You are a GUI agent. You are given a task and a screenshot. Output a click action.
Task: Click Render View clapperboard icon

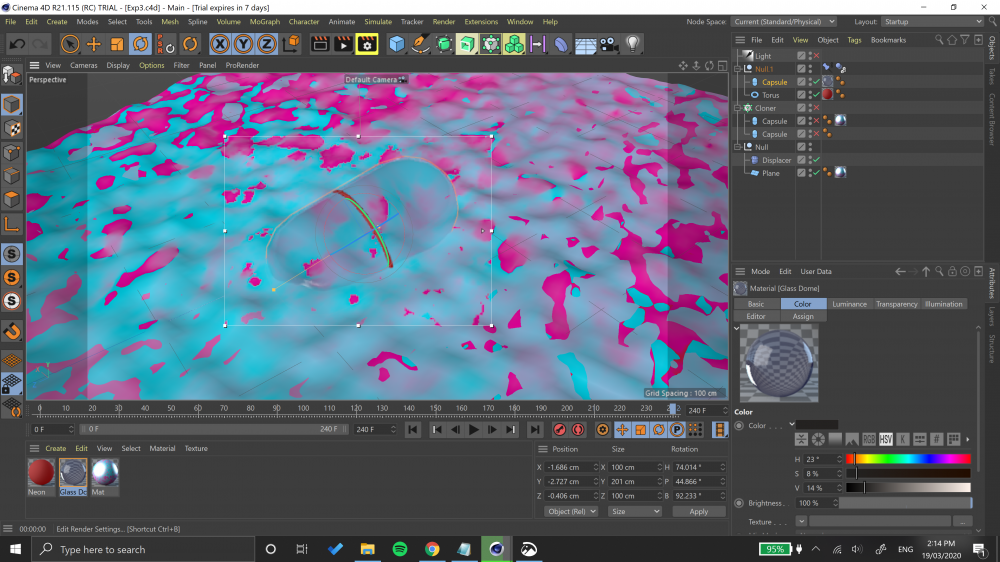(320, 44)
